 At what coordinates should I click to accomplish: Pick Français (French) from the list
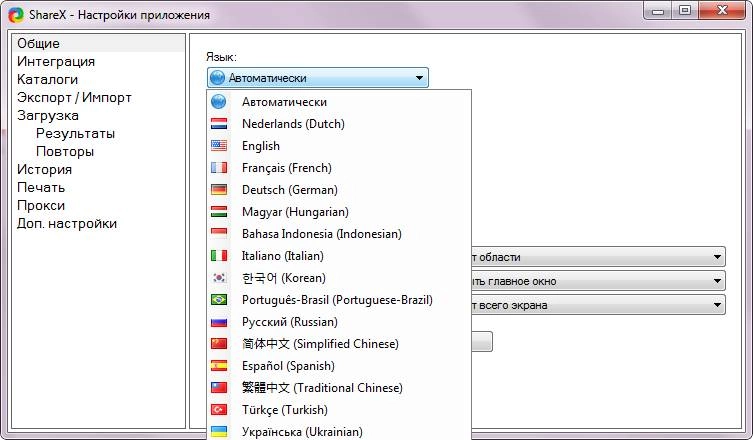(339, 168)
